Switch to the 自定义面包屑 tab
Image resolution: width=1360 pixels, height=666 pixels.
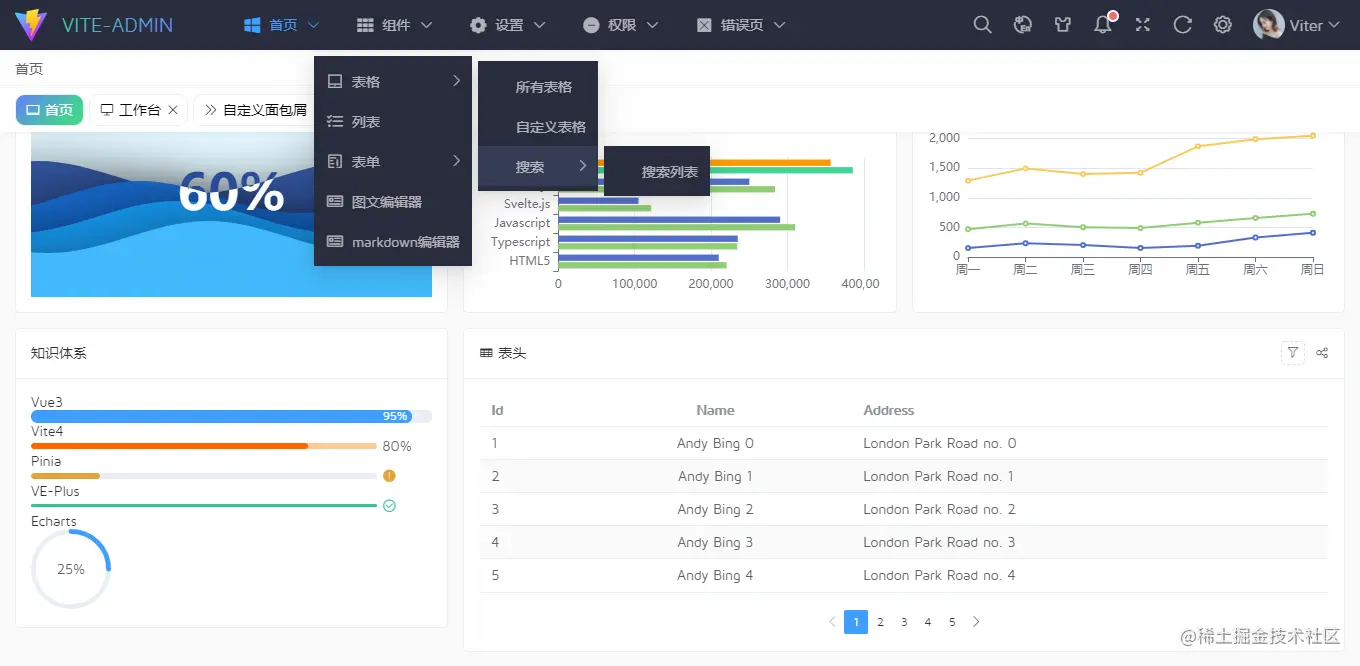pyautogui.click(x=255, y=110)
